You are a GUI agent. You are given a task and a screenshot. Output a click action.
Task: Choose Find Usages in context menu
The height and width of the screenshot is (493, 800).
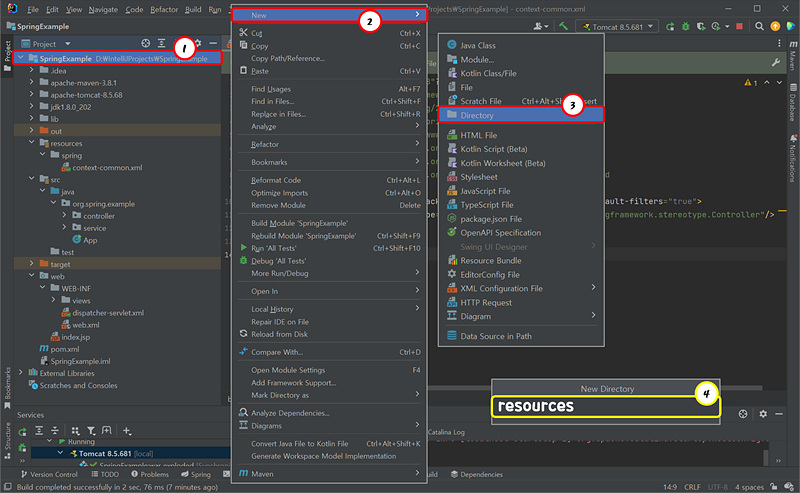tap(329, 89)
